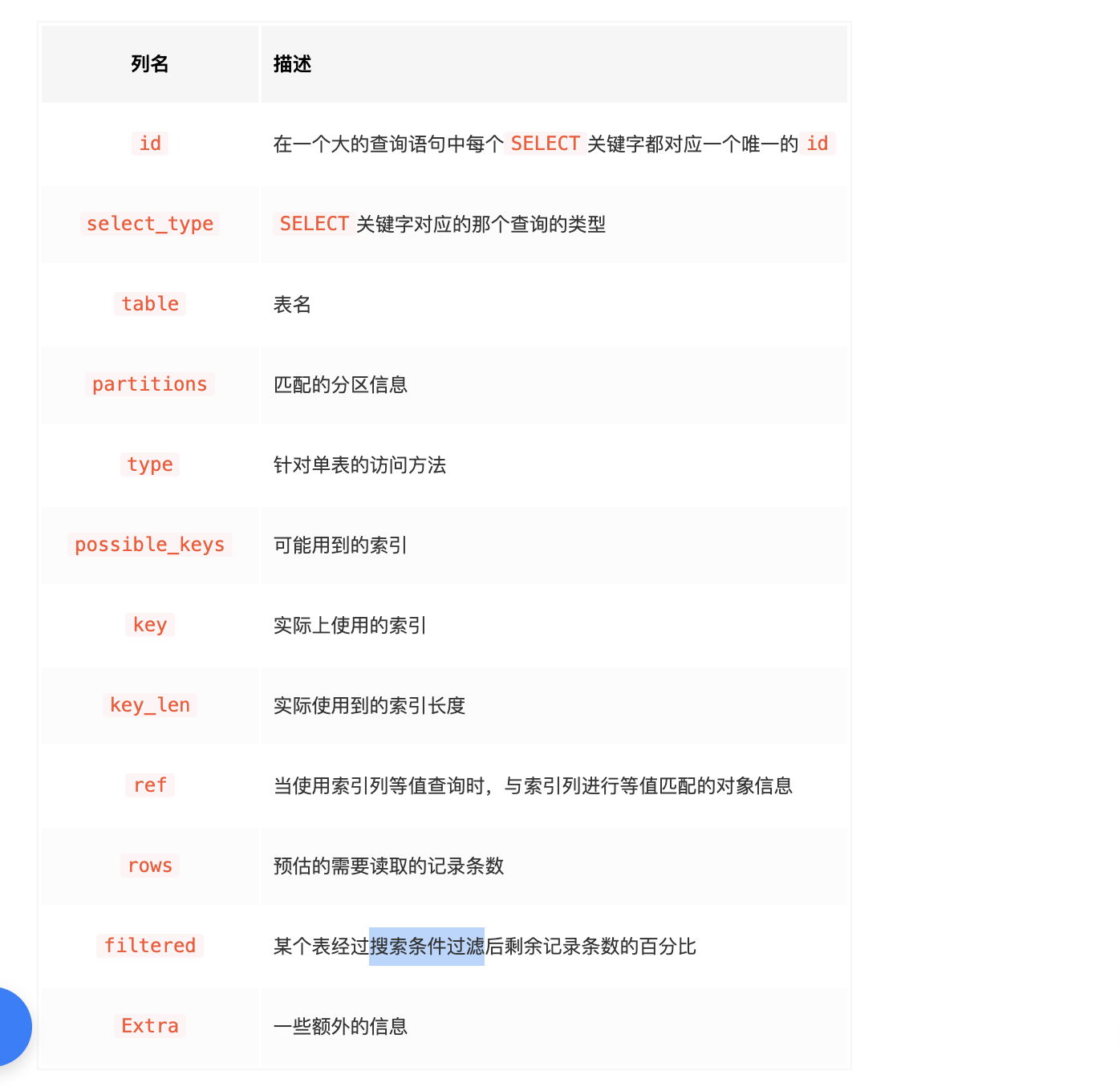Click the description '实际上使用的索引'

pos(350,625)
